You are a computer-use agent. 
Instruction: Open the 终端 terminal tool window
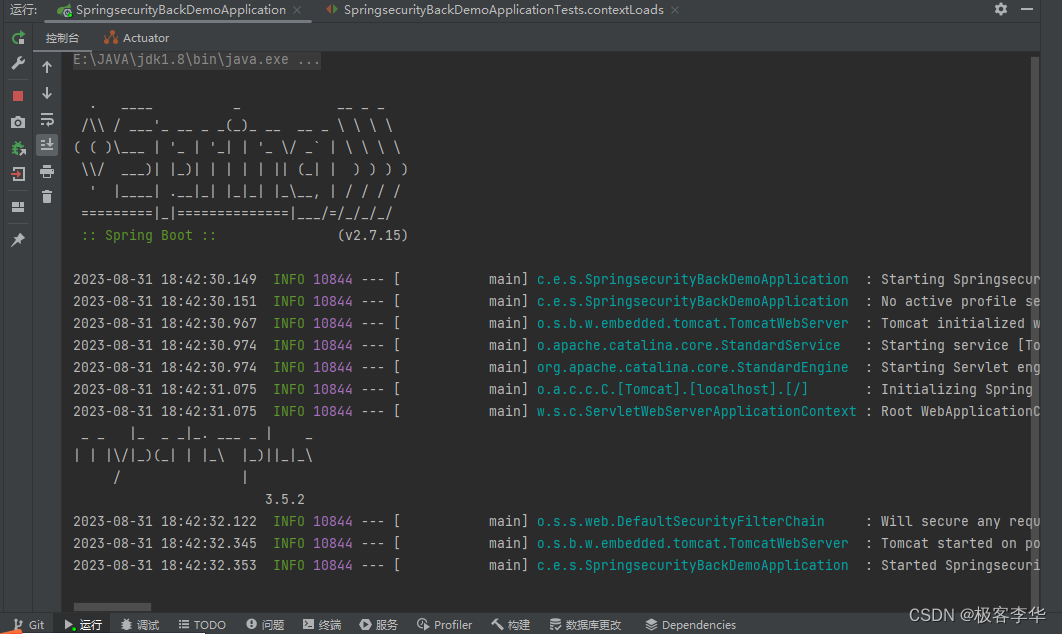point(322,625)
